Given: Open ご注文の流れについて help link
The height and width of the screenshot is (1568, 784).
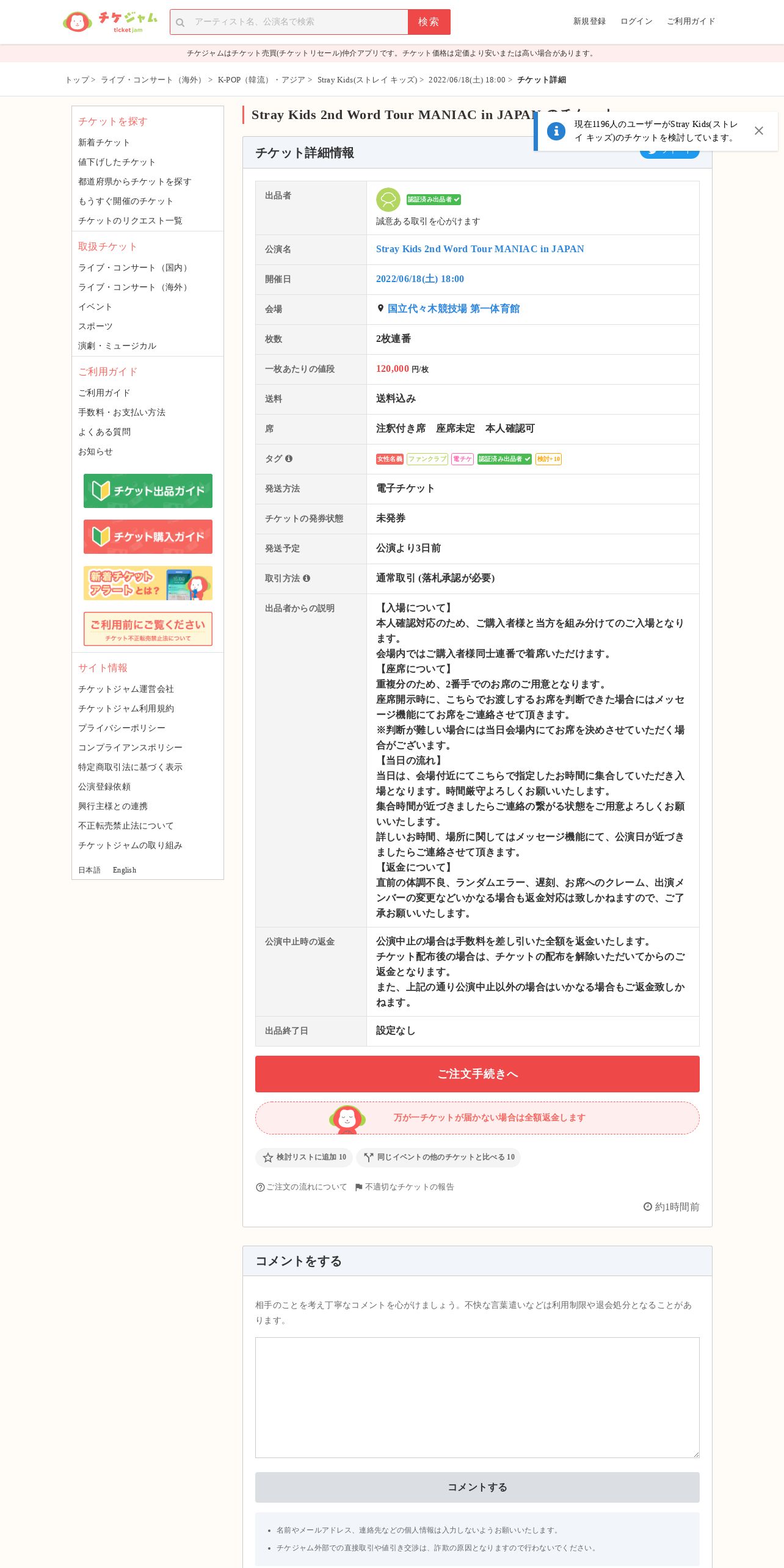Looking at the screenshot, I should [302, 1187].
